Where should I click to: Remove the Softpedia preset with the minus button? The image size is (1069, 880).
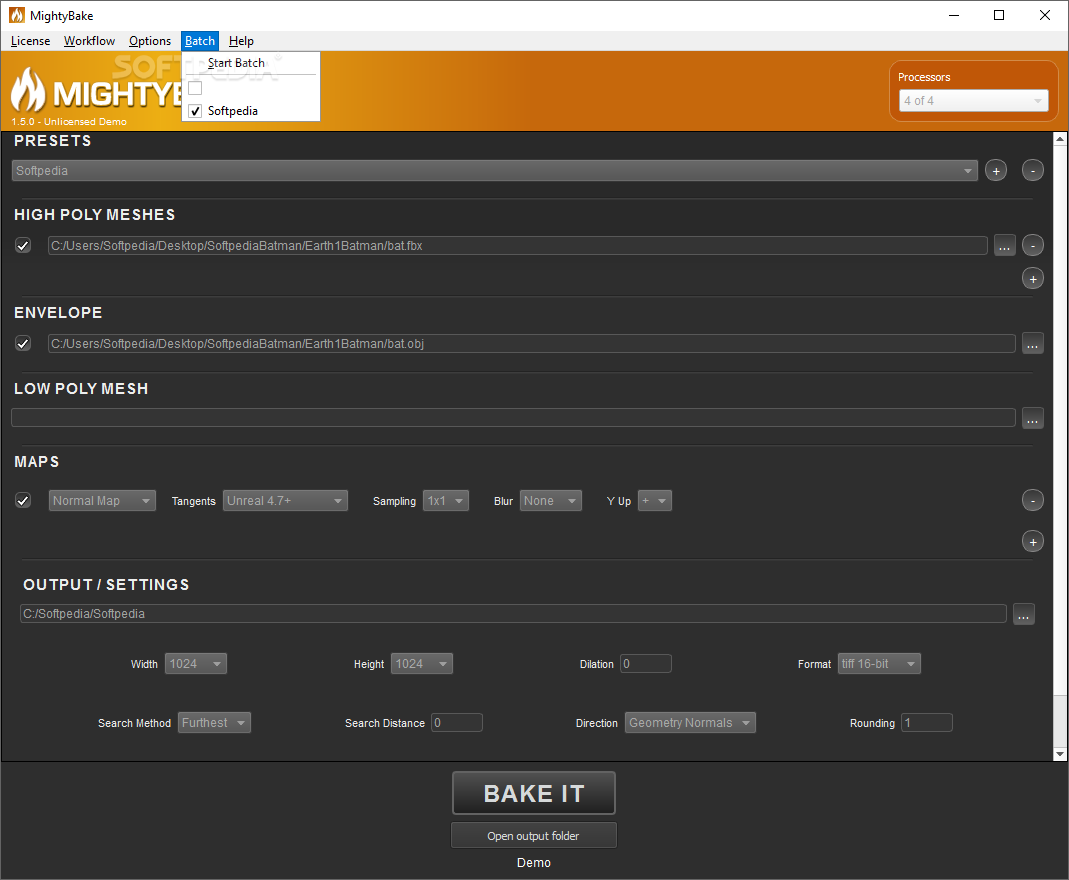[x=1032, y=170]
